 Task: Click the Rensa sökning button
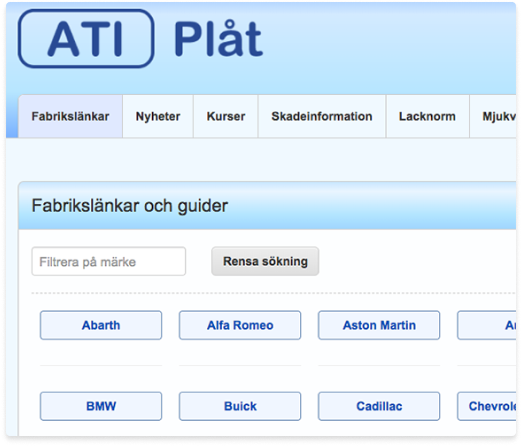[x=265, y=261]
